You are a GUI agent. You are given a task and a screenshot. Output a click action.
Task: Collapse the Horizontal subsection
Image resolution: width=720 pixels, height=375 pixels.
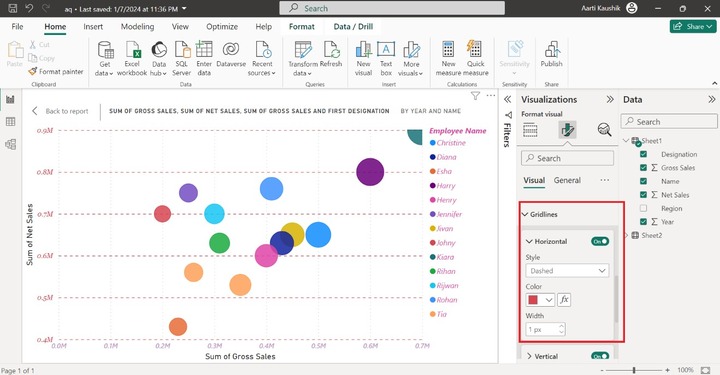pyautogui.click(x=529, y=241)
